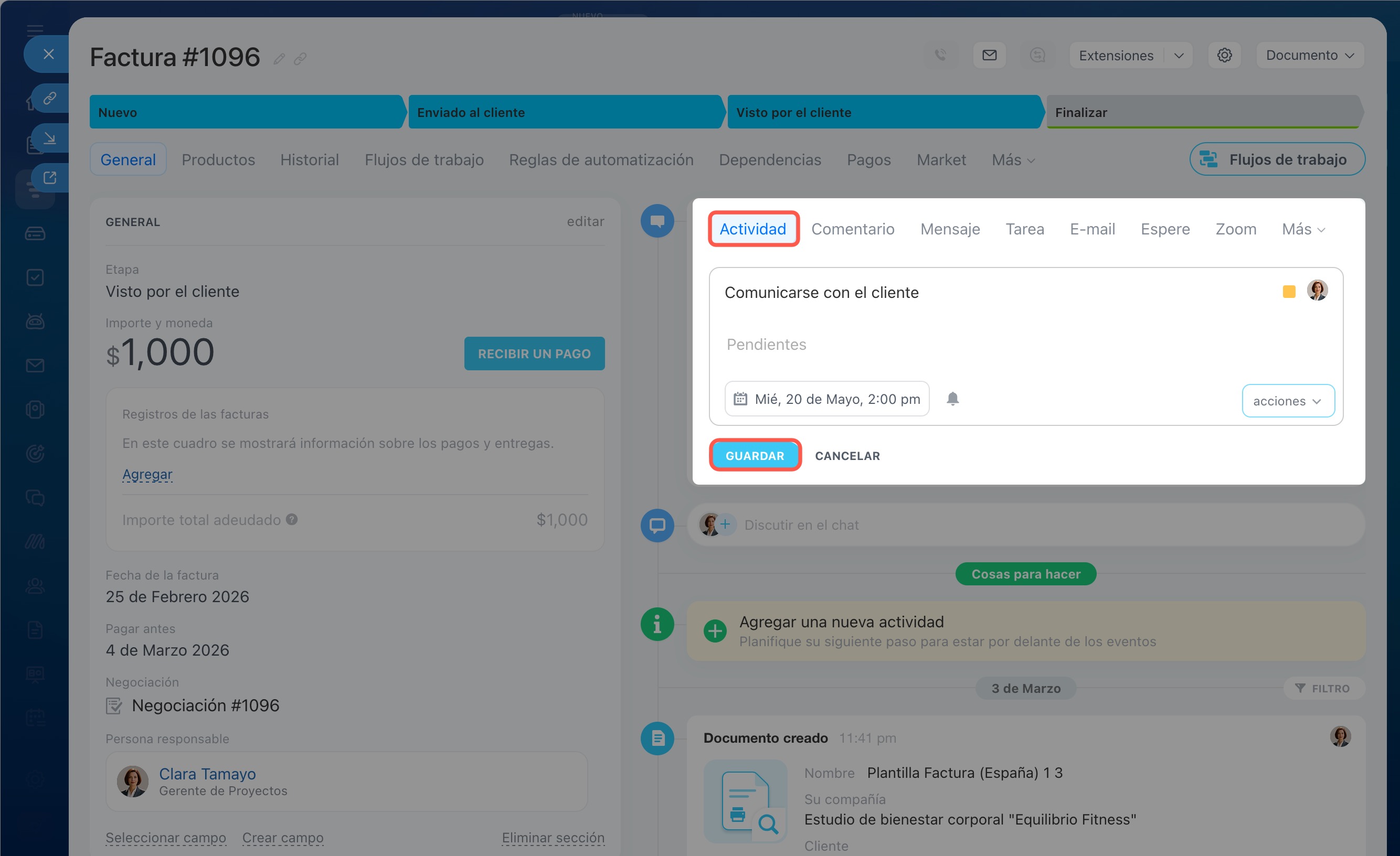Click the e-mail envelope icon in header
The width and height of the screenshot is (1400, 856).
pyautogui.click(x=989, y=55)
